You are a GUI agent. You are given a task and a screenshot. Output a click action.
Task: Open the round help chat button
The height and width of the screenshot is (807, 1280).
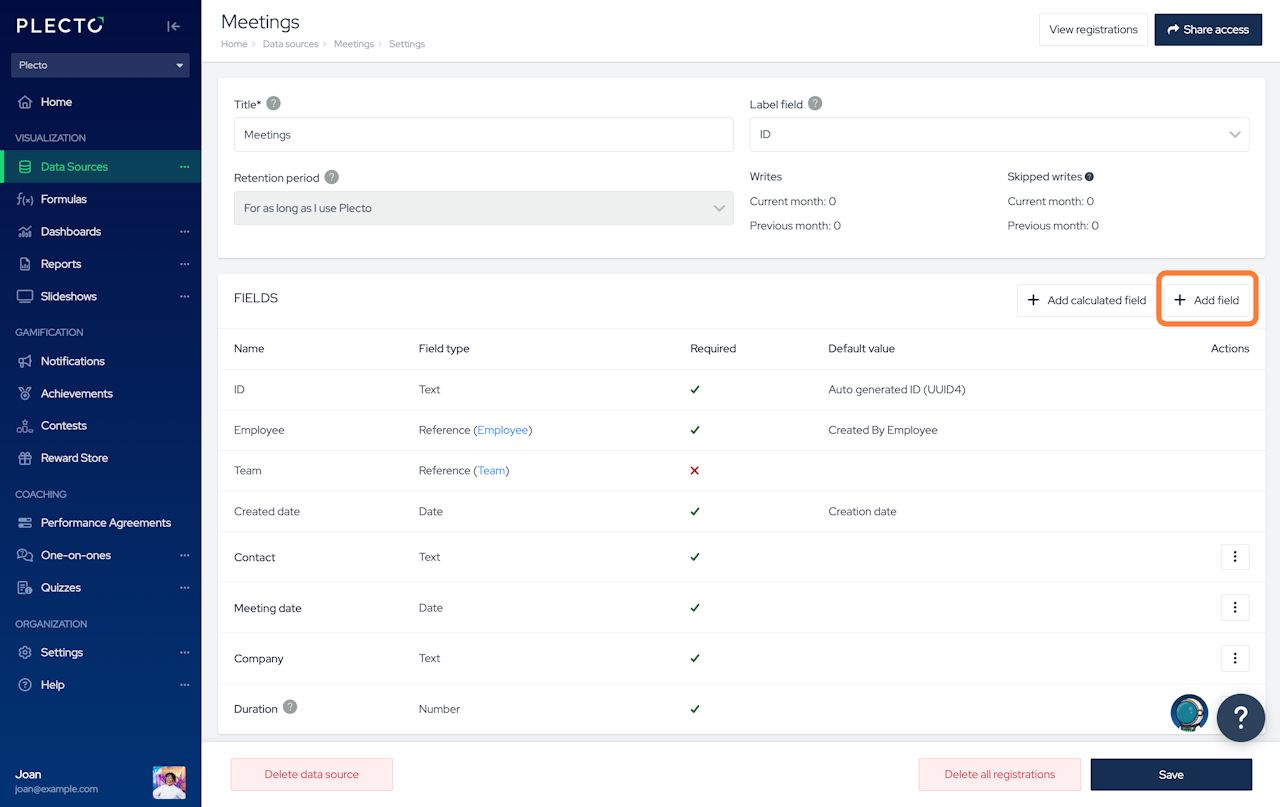[1240, 717]
